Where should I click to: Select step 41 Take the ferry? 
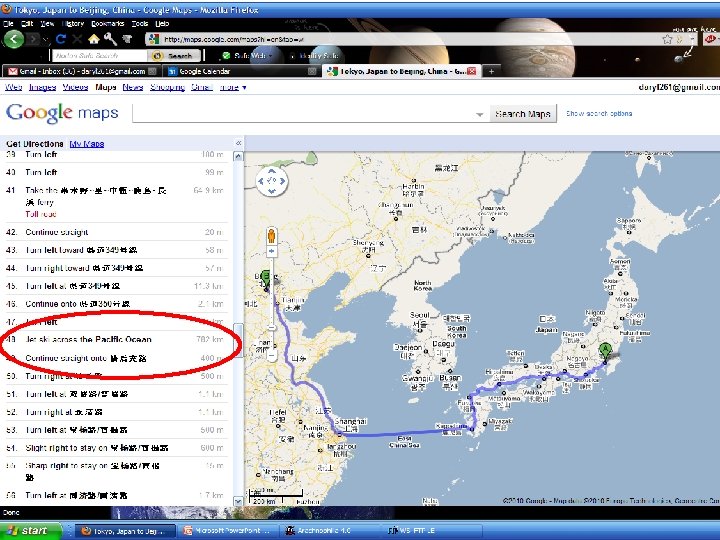click(117, 202)
